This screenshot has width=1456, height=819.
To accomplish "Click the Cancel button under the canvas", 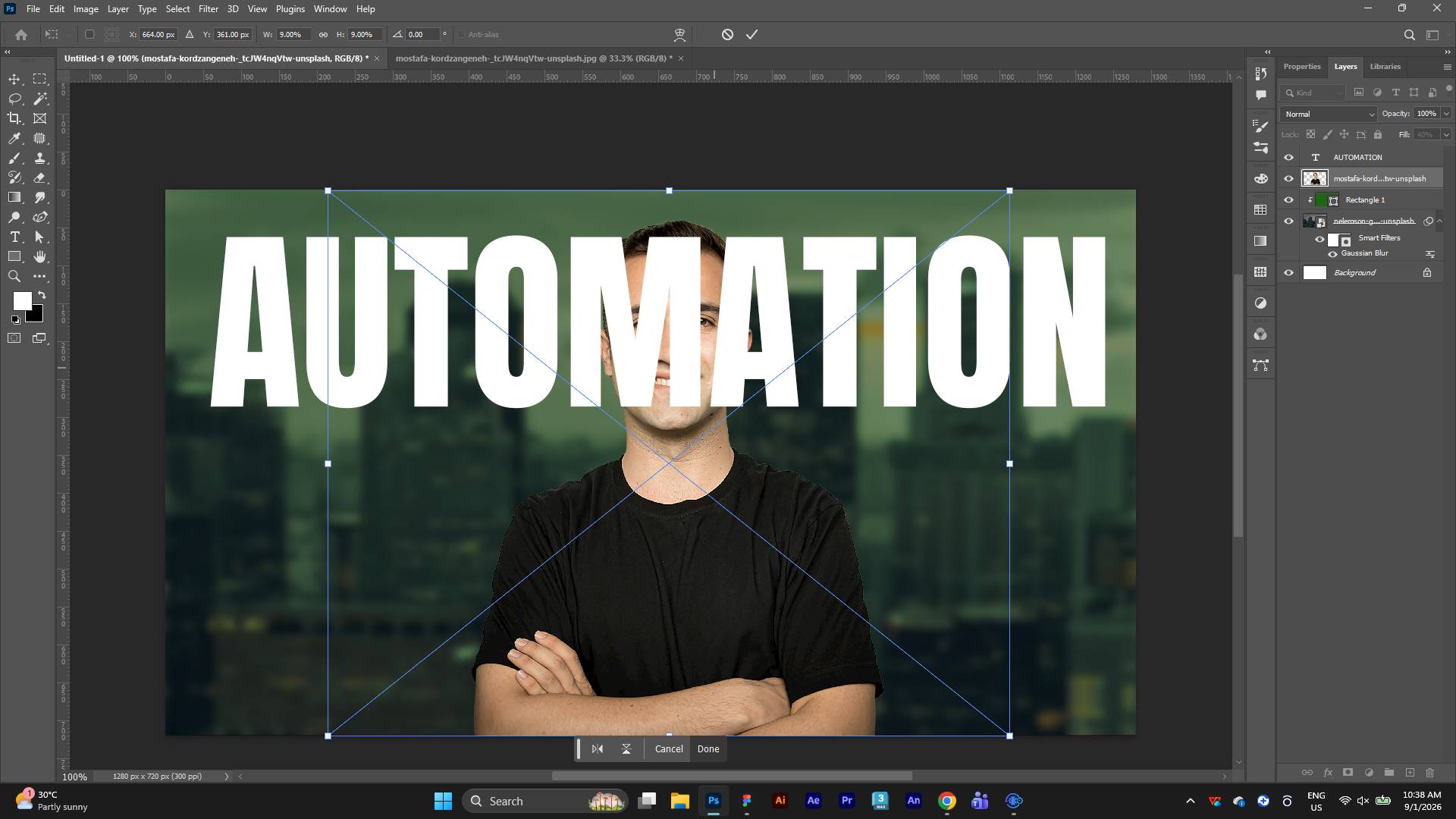I will coord(668,749).
